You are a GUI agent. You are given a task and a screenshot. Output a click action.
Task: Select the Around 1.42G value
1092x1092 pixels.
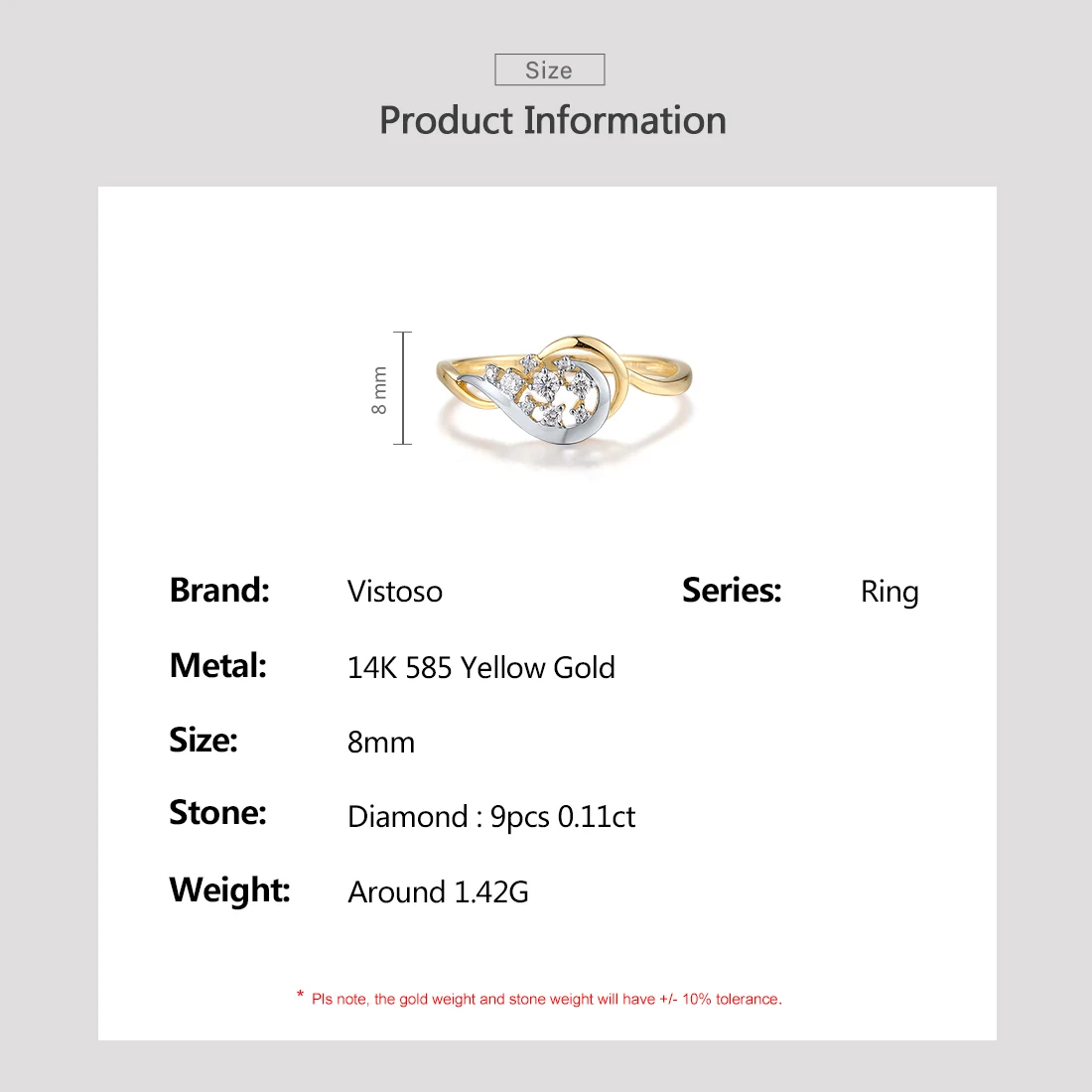(x=438, y=892)
